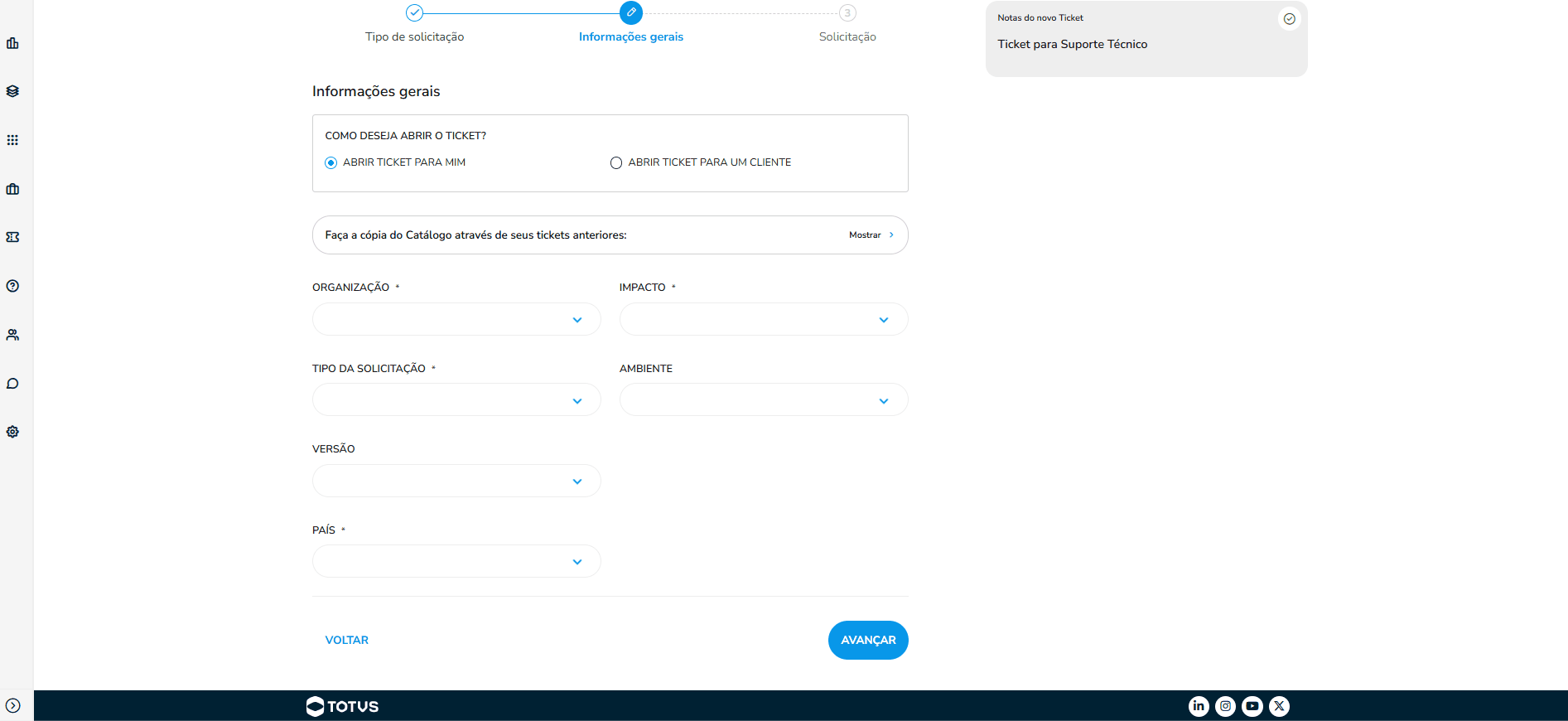The image size is (1568, 721).
Task: Open the stacked layers sidebar icon
Action: 12,91
